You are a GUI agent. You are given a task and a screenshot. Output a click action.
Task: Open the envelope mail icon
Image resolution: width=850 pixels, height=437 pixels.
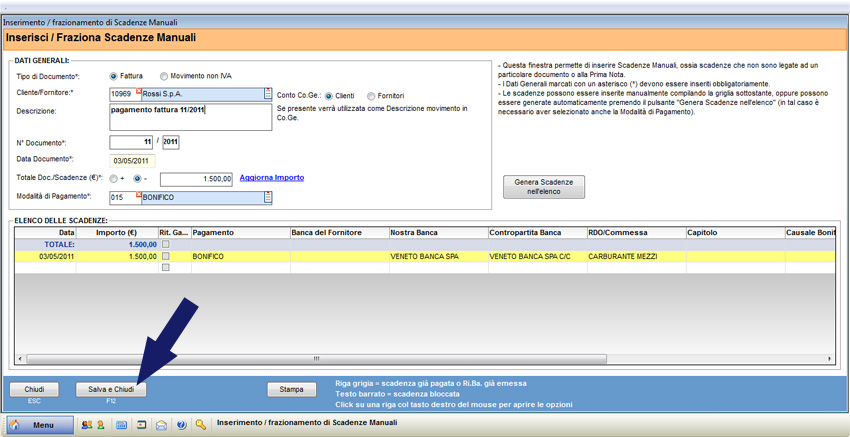coord(161,425)
